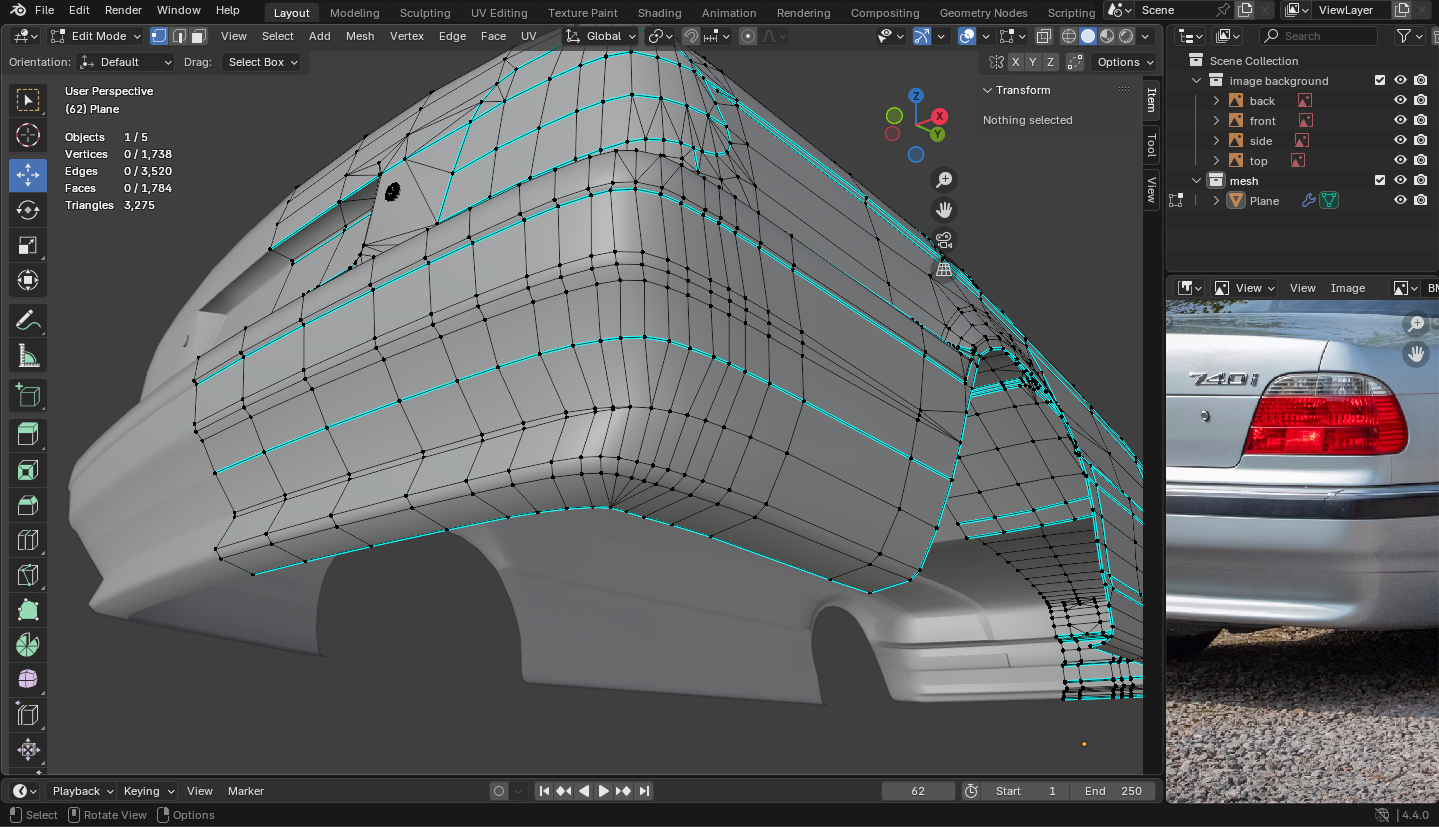Switch to the Sculpting workspace tab

pos(425,13)
